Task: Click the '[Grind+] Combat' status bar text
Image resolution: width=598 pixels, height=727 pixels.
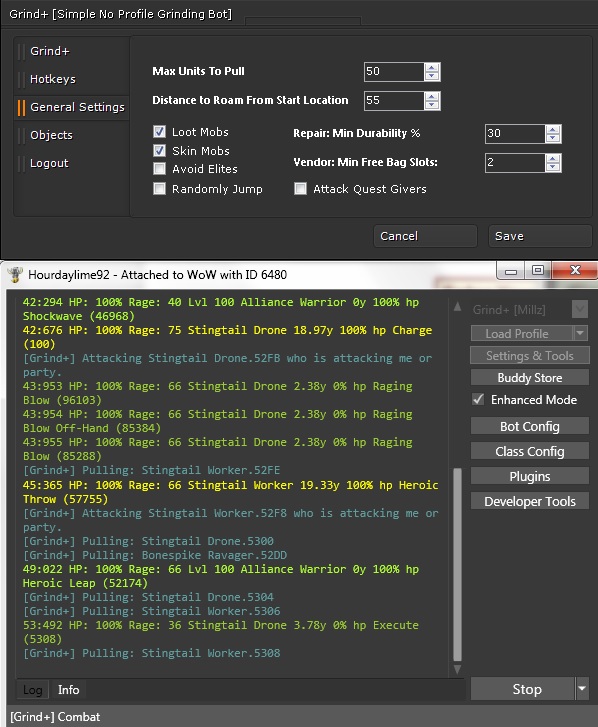Action: [x=55, y=717]
